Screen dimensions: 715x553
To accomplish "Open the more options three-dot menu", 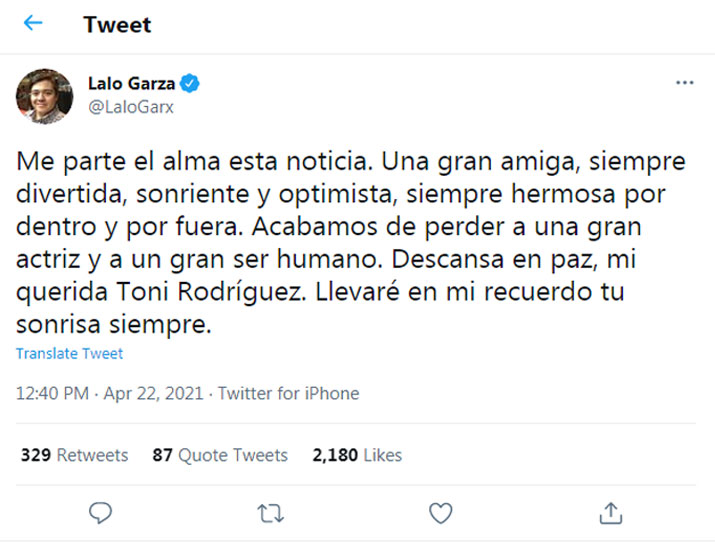I will point(684,83).
